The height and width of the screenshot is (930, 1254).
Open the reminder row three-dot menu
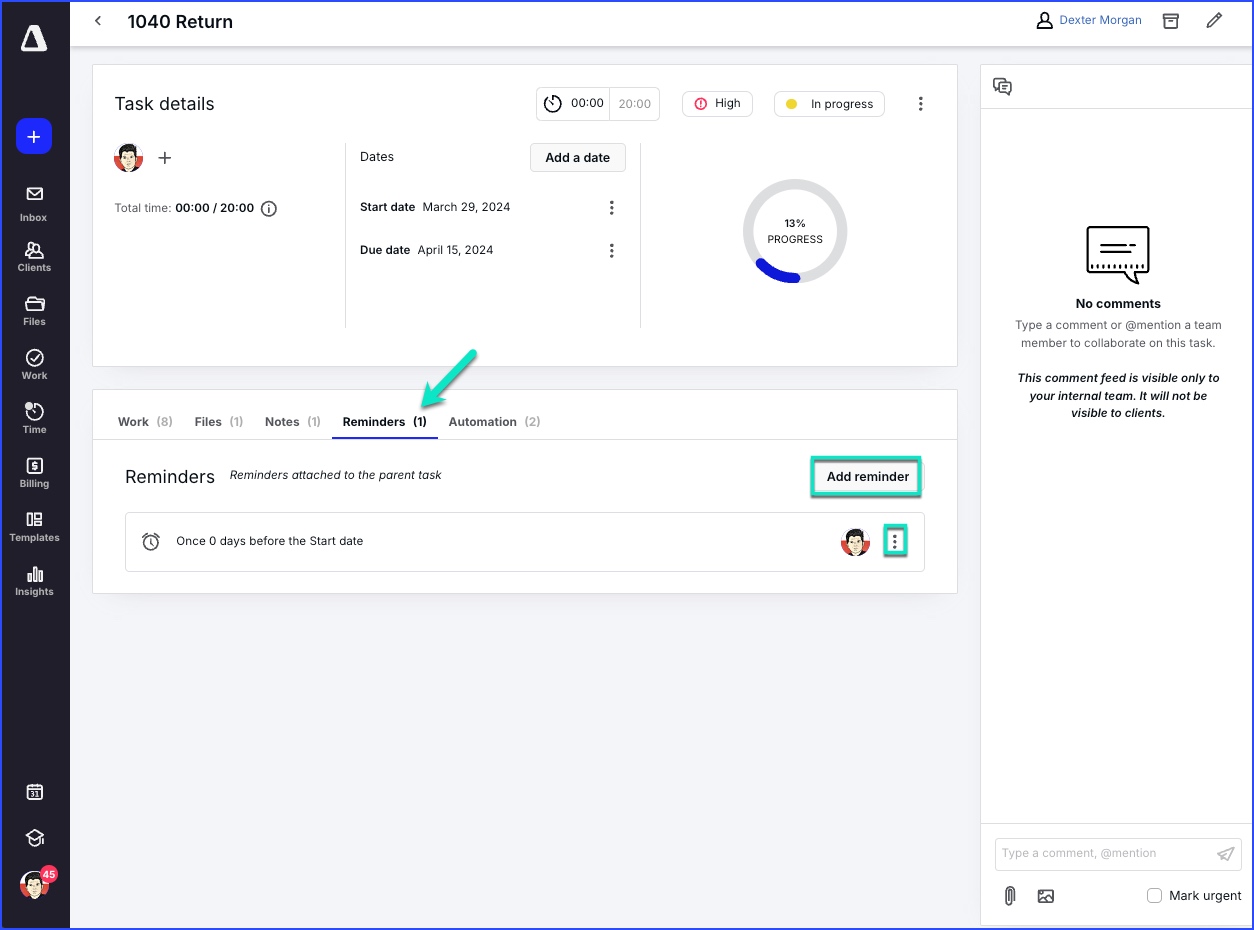[x=895, y=541]
